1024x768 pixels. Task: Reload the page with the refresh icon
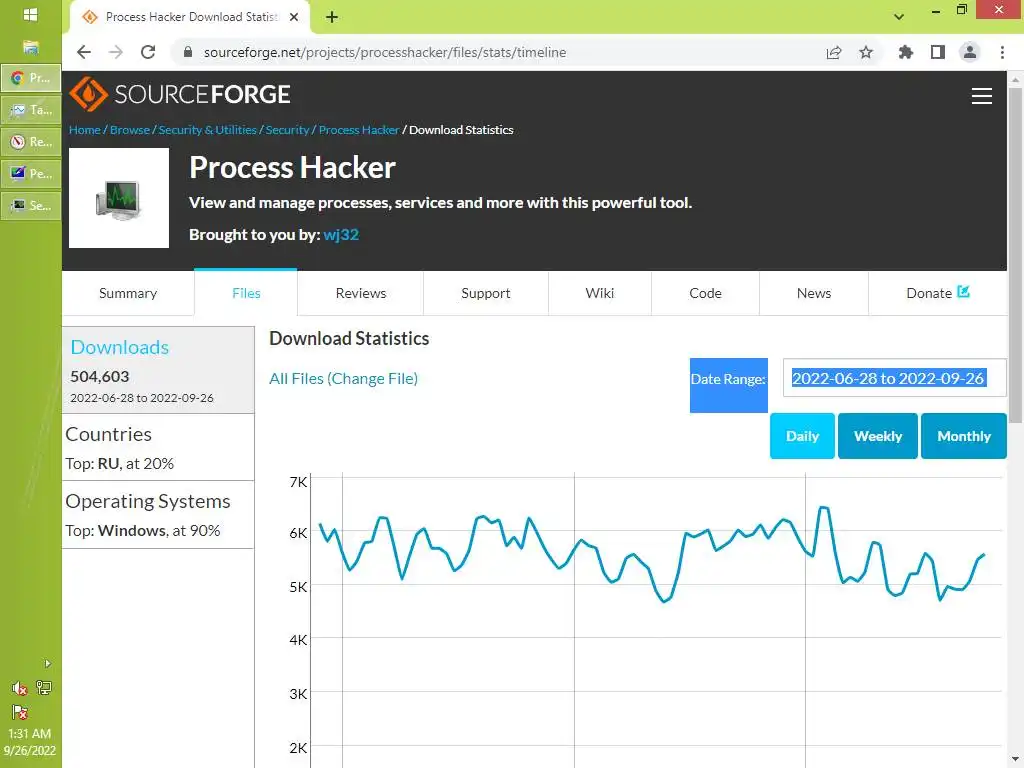(x=148, y=52)
